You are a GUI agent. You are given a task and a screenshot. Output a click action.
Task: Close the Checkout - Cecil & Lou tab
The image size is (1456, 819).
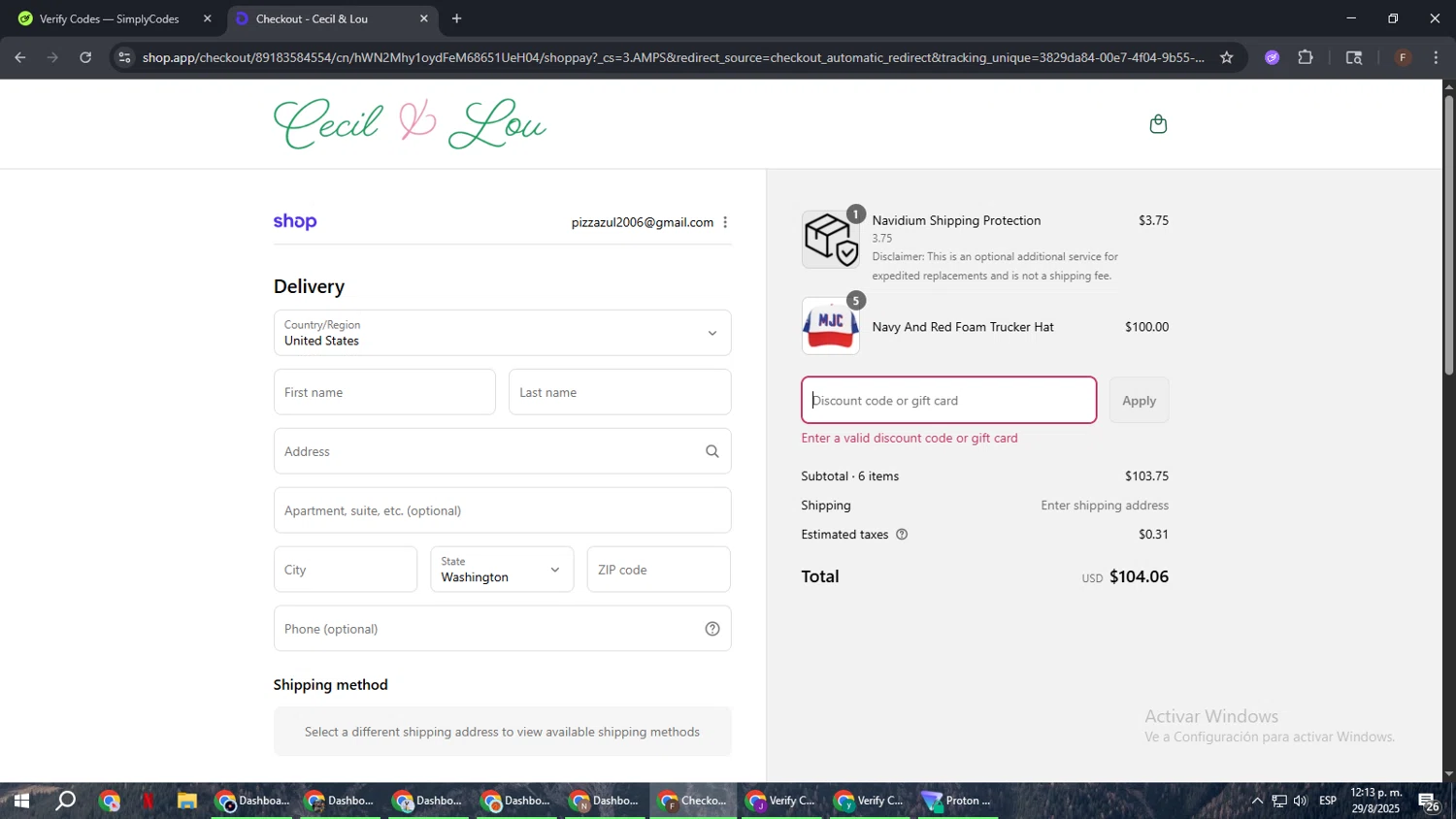click(424, 18)
